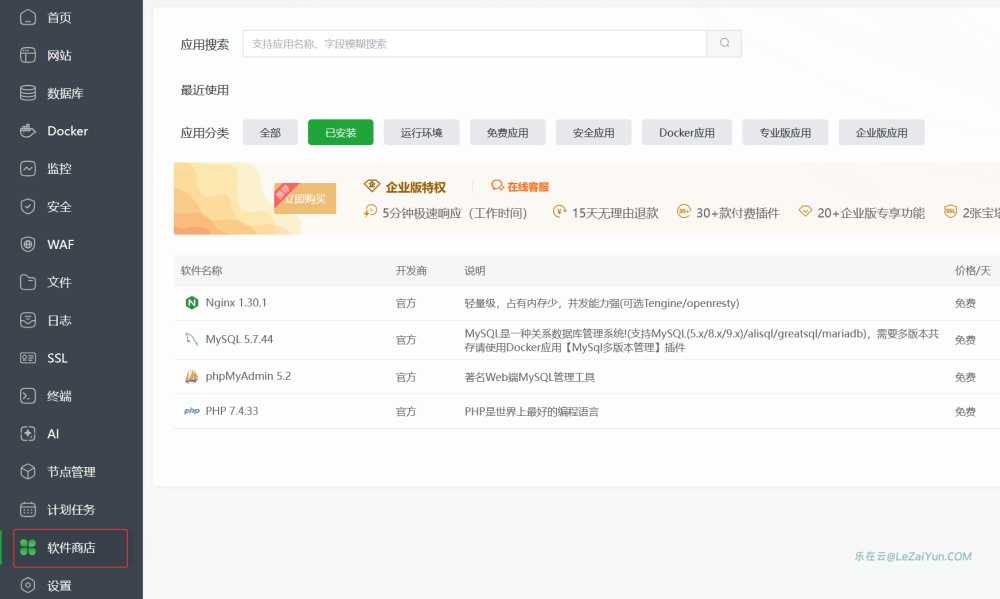Open 软件商店 in the sidebar menu
Viewport: 1000px width, 599px height.
71,547
